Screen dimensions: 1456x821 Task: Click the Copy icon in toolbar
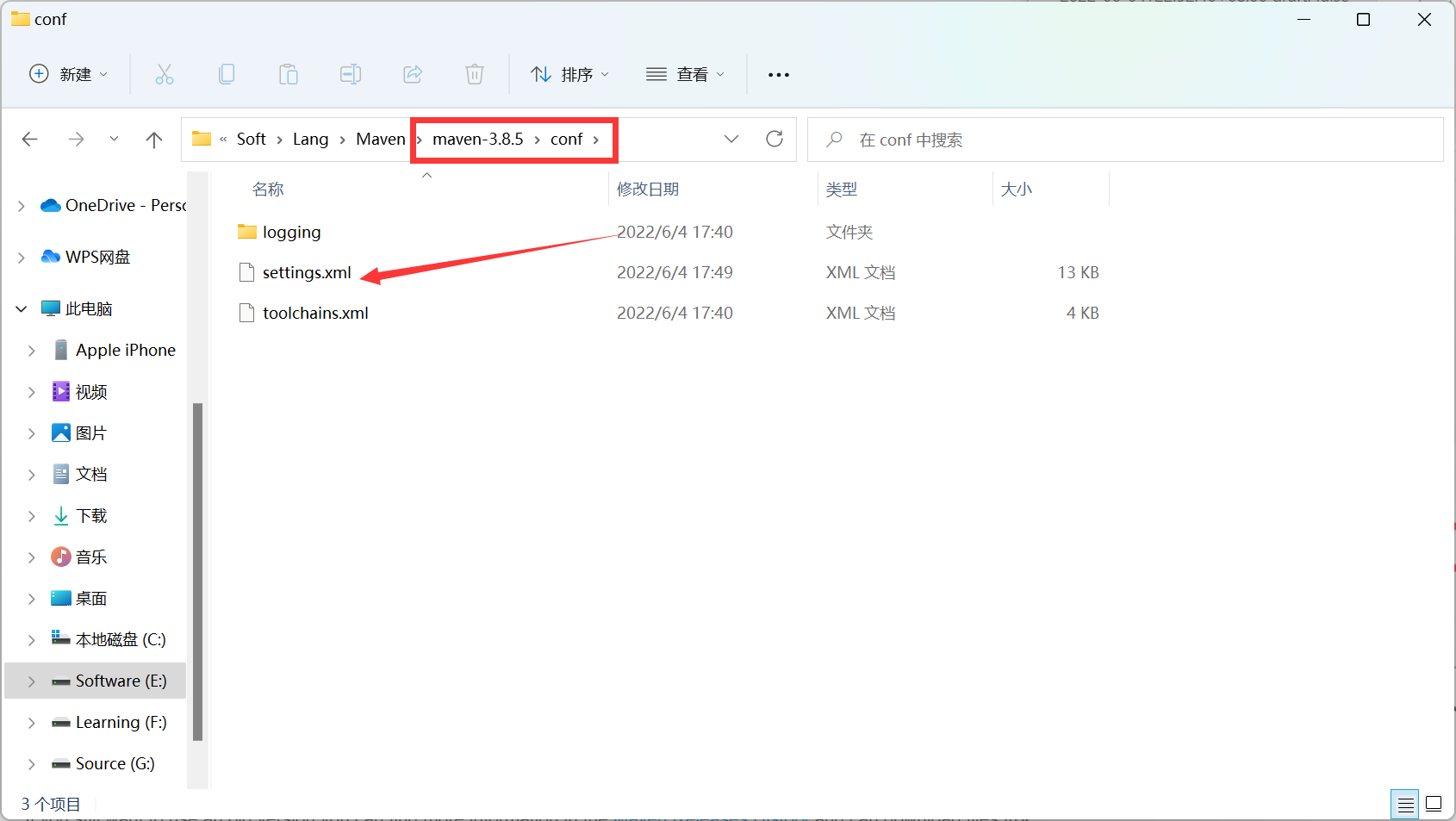tap(227, 75)
